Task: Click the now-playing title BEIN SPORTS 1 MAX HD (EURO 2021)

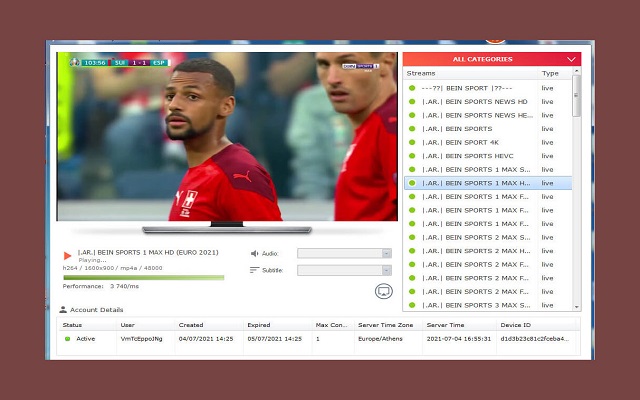Action: [148, 252]
